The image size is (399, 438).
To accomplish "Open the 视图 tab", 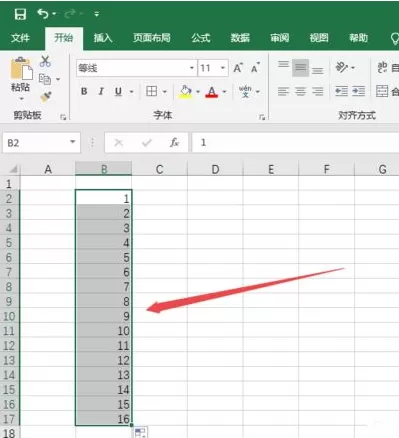I will 319,38.
